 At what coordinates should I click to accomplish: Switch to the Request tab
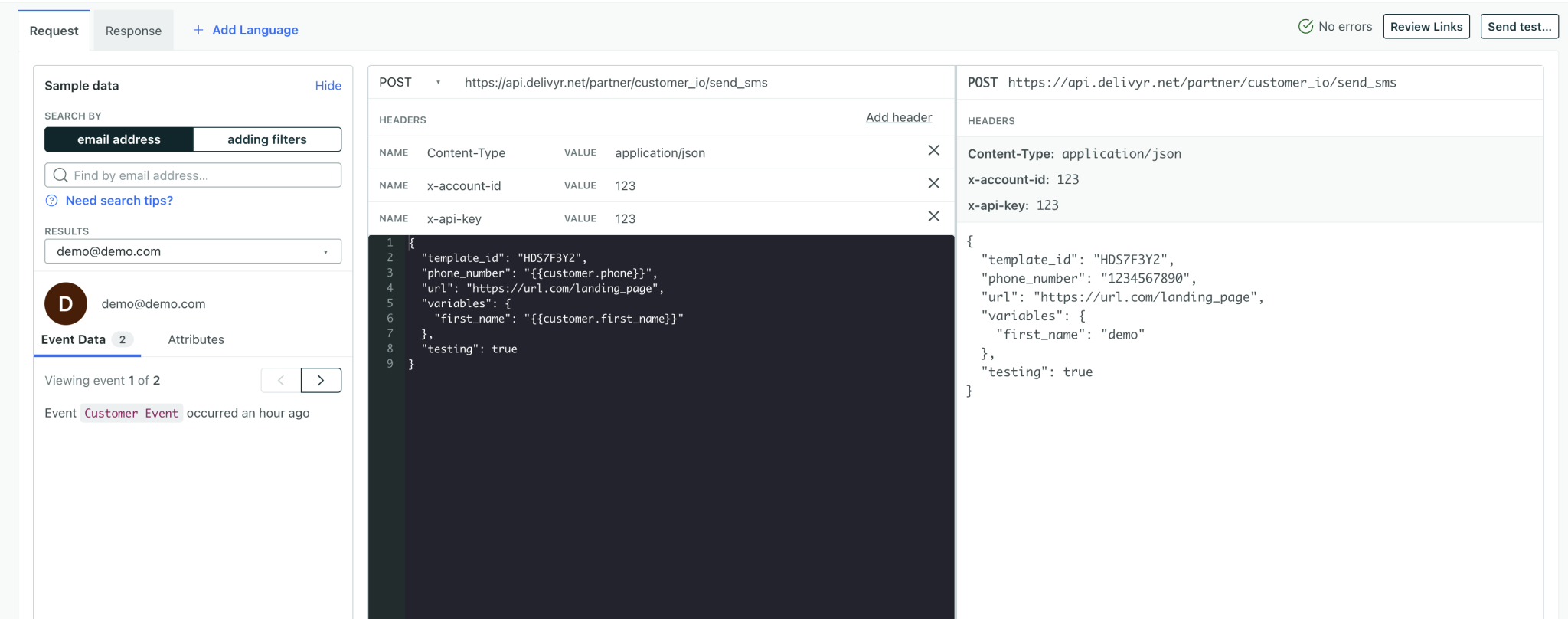tap(54, 31)
